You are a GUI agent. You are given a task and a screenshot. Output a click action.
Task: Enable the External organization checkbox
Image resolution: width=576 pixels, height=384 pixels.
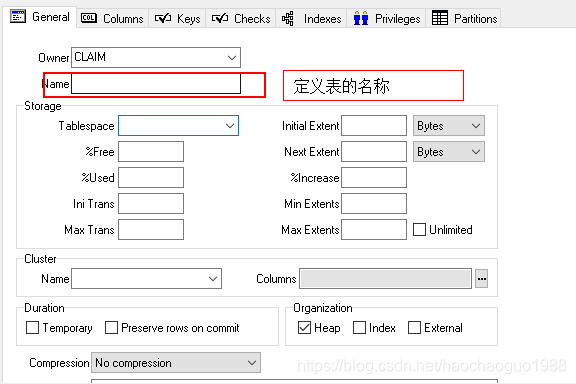[414, 327]
